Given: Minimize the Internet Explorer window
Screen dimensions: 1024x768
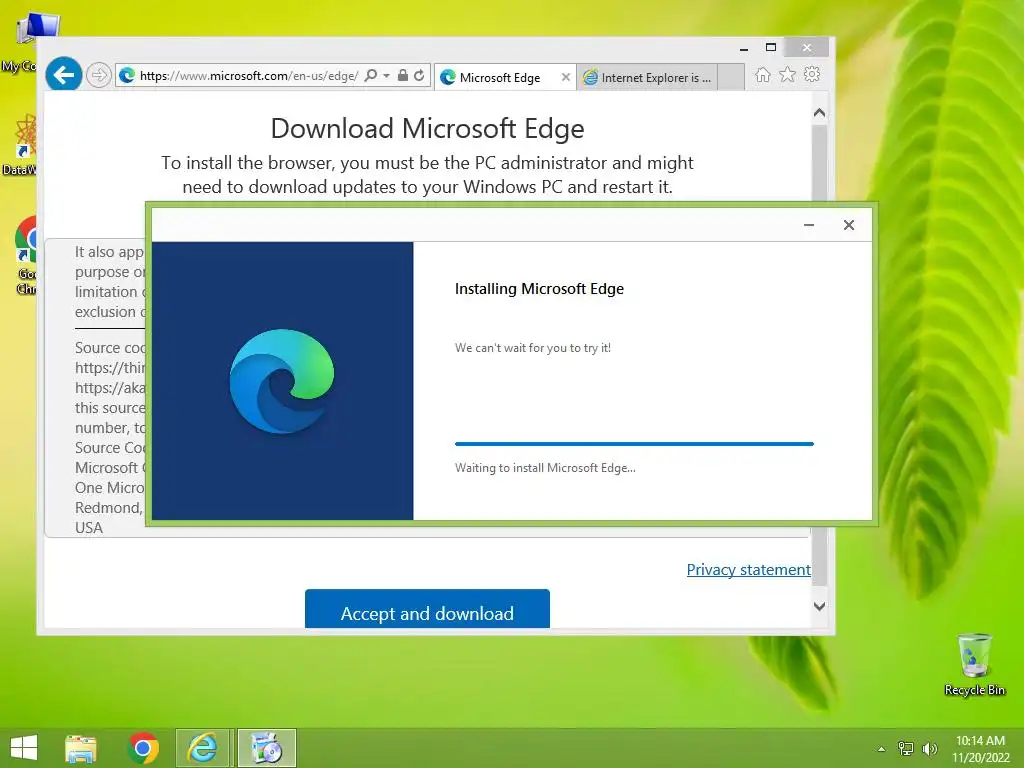Looking at the screenshot, I should [744, 48].
